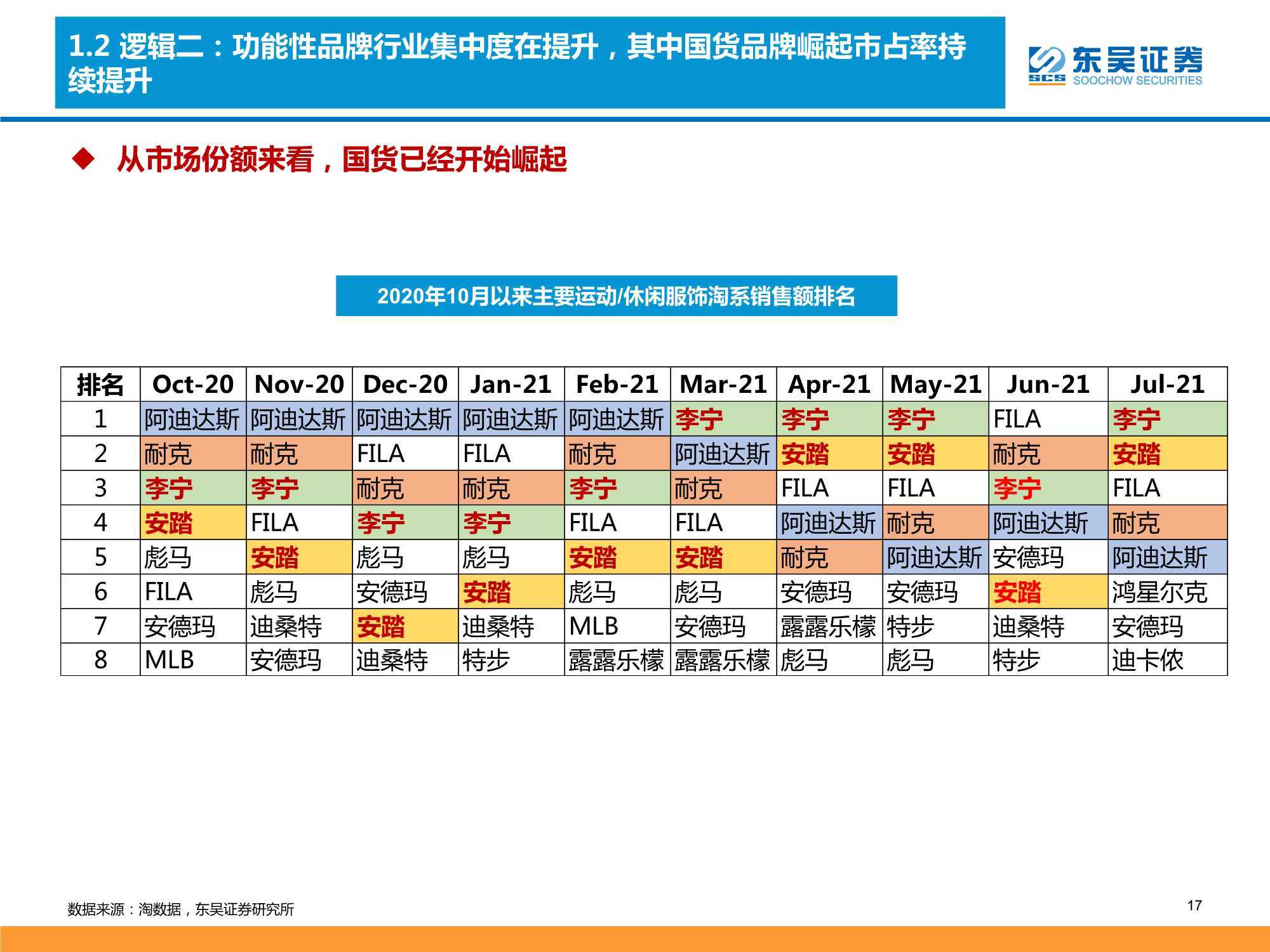This screenshot has width=1270, height=952.
Task: Click 耐克 in Oct-20 rank 2
Action: point(193,453)
